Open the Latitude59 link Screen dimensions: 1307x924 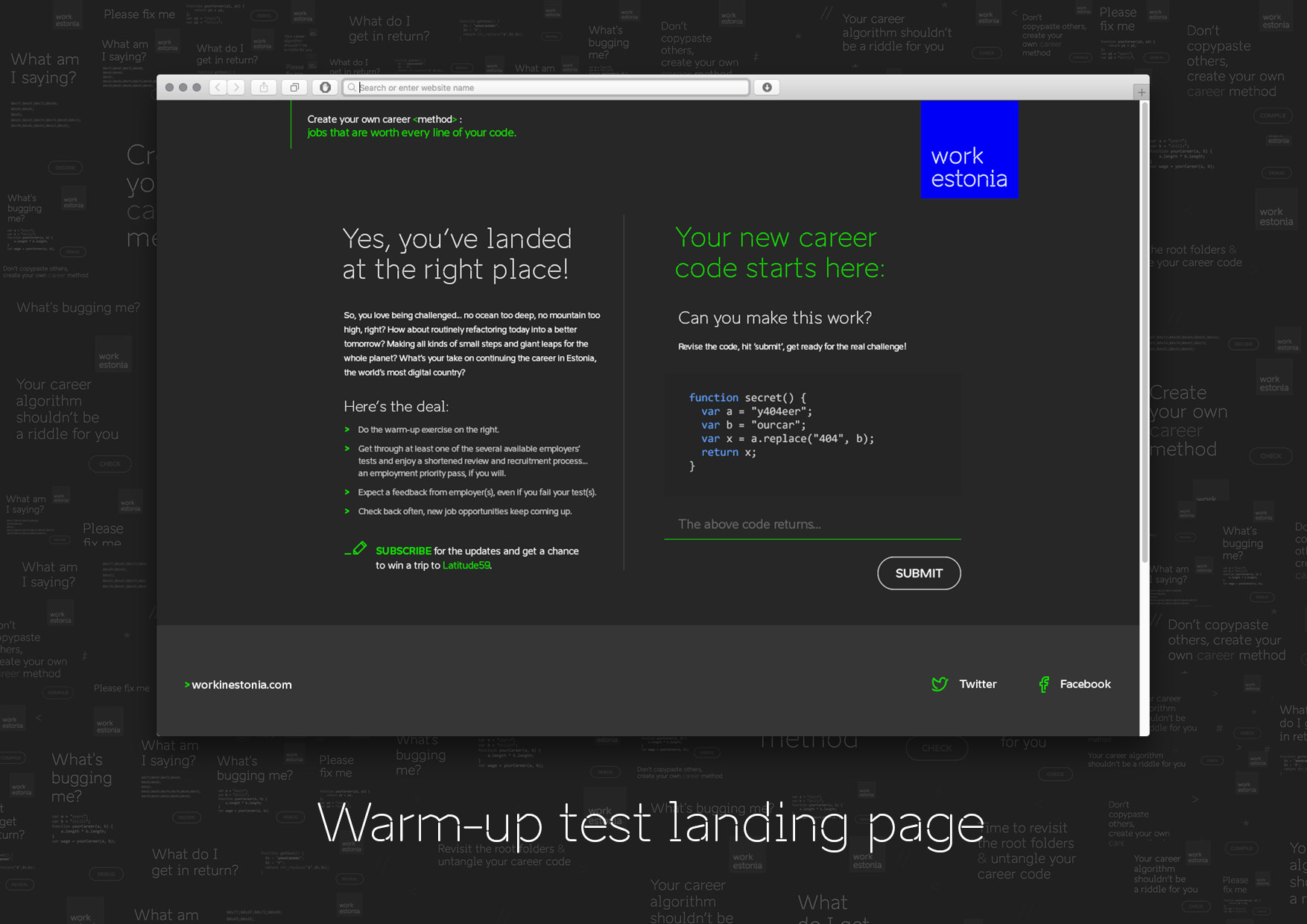click(x=466, y=566)
